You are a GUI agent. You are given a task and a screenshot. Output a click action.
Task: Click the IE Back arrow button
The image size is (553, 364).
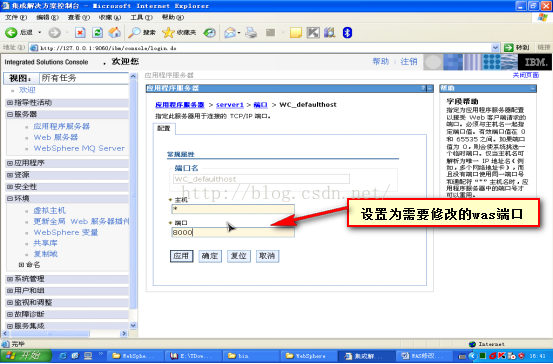11,33
